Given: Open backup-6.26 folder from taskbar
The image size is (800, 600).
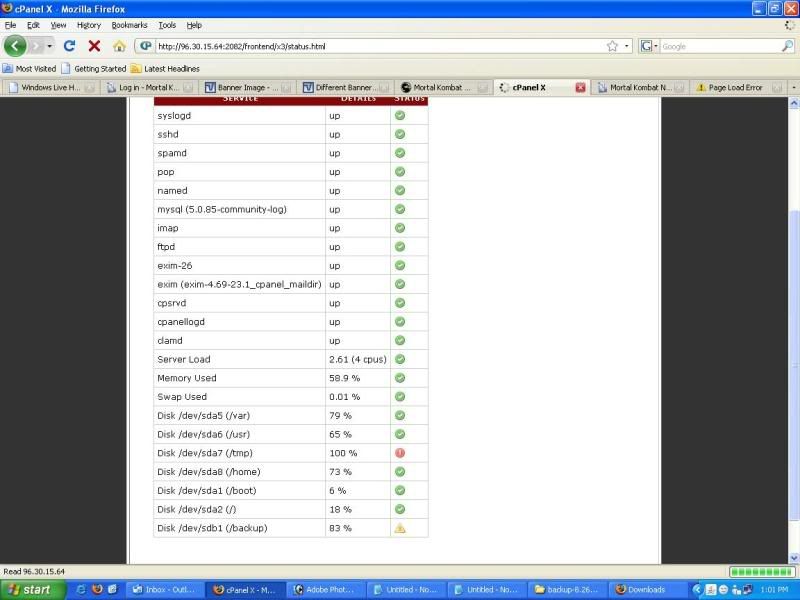Looking at the screenshot, I should (568, 590).
